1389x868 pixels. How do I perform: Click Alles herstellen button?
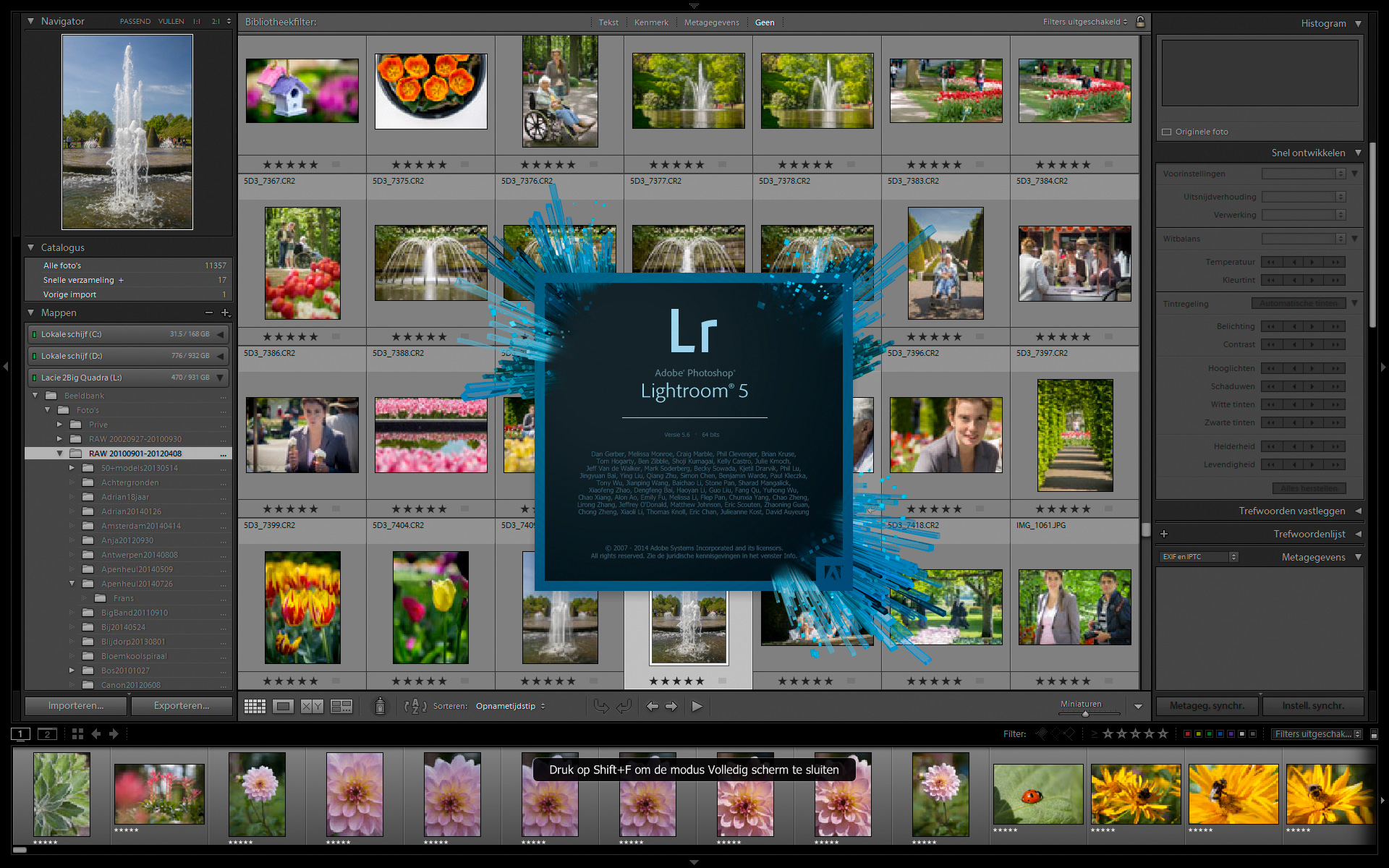tap(1309, 488)
